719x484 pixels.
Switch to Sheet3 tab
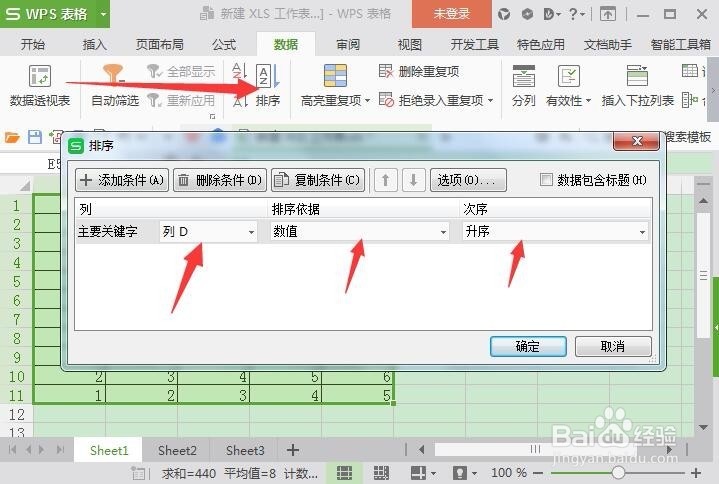tap(245, 451)
